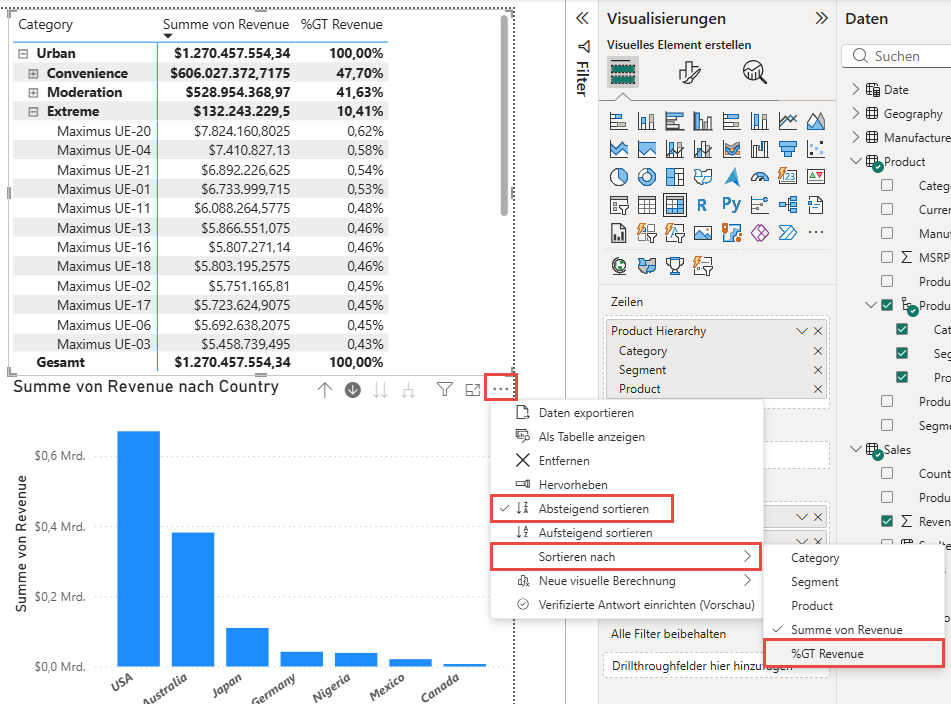This screenshot has width=951, height=704.
Task: Select the funnel chart visual
Action: pyautogui.click(x=787, y=149)
